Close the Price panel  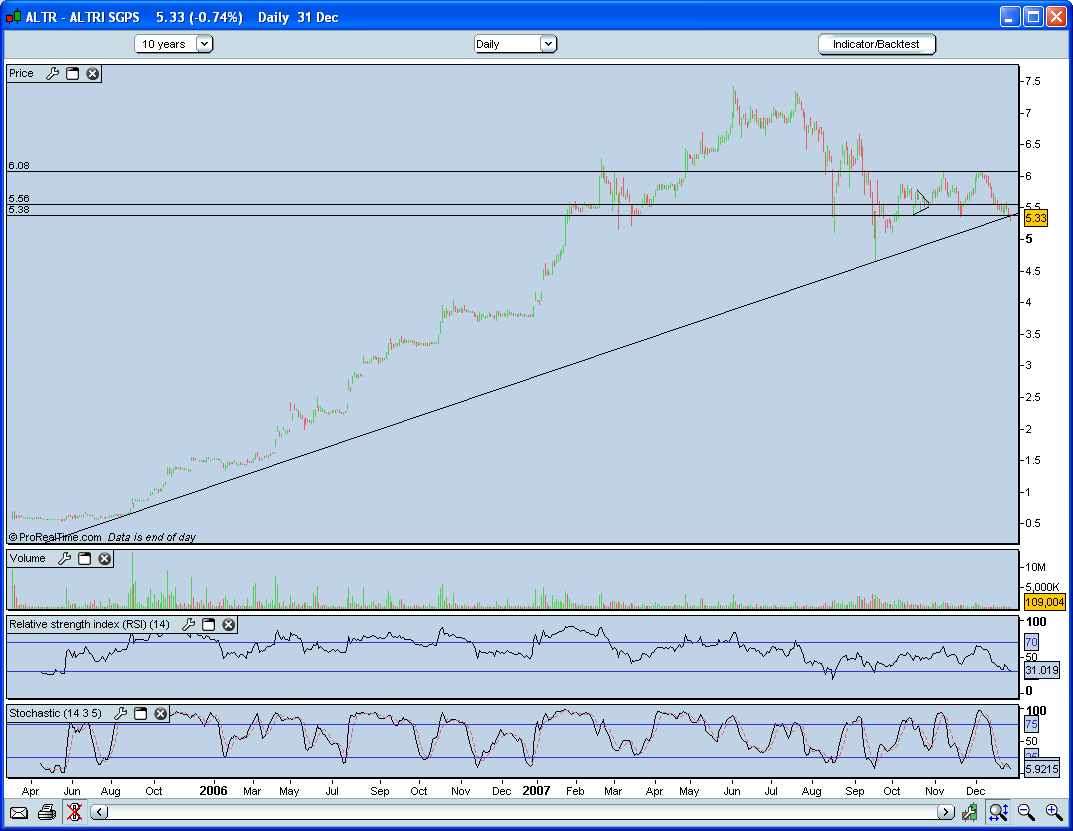(x=92, y=73)
